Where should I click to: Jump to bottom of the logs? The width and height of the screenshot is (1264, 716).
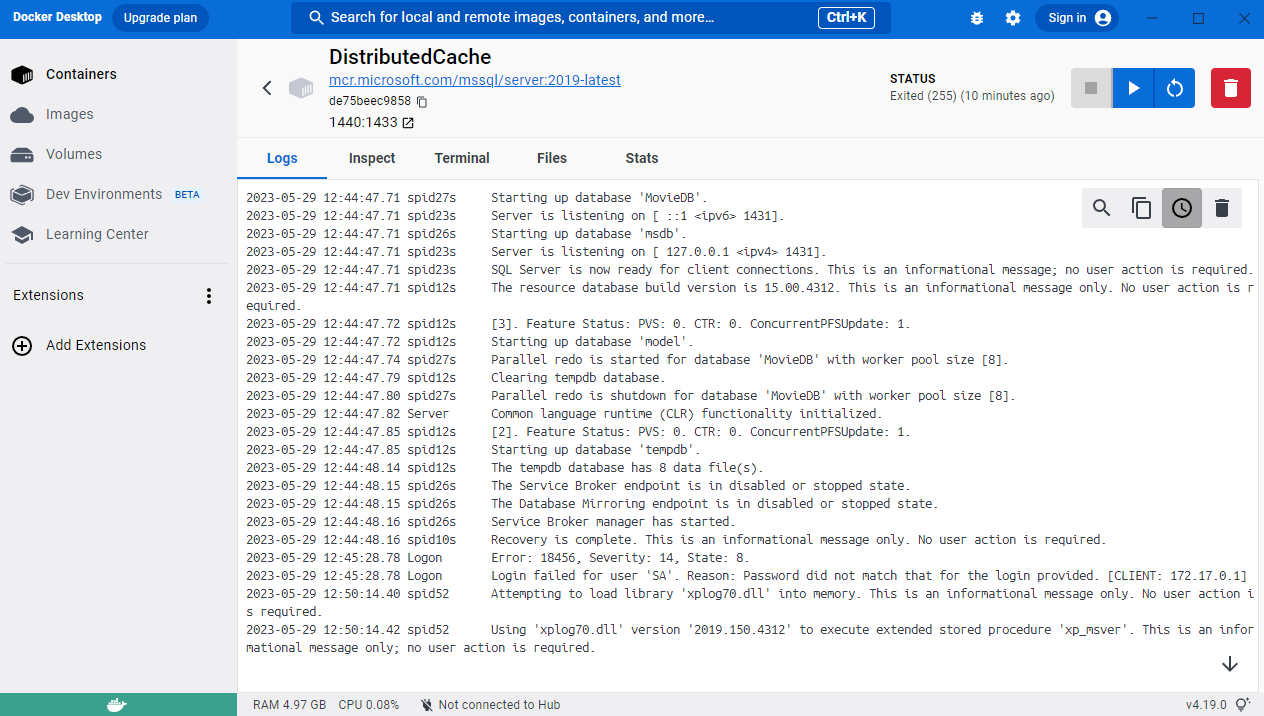click(x=1230, y=664)
